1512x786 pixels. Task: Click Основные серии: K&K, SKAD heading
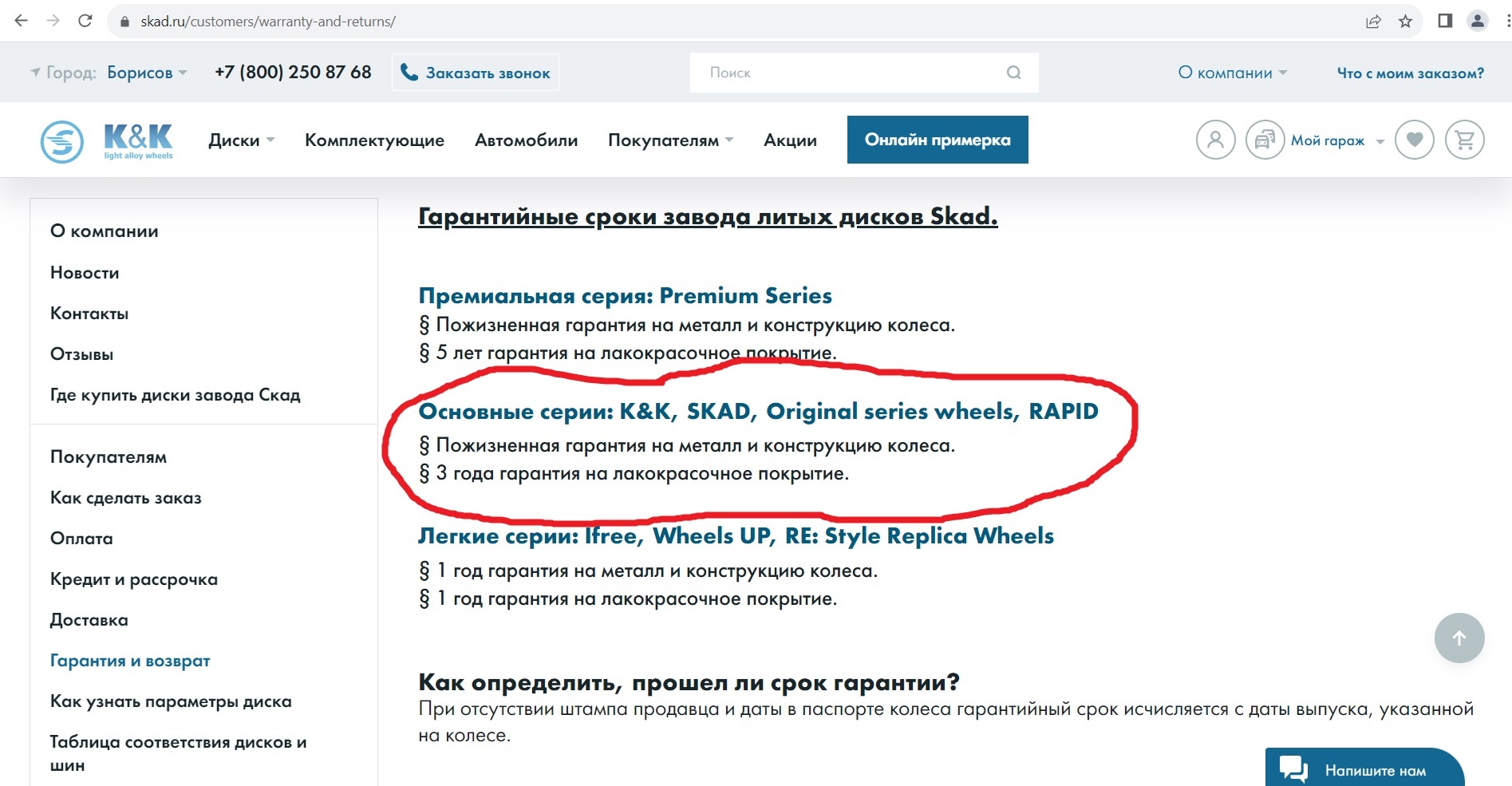[x=758, y=412]
